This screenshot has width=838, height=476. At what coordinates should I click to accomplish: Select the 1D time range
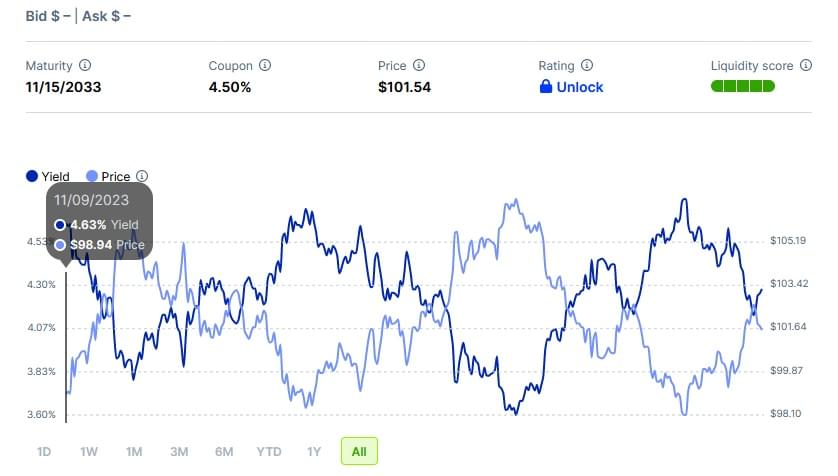pyautogui.click(x=44, y=452)
